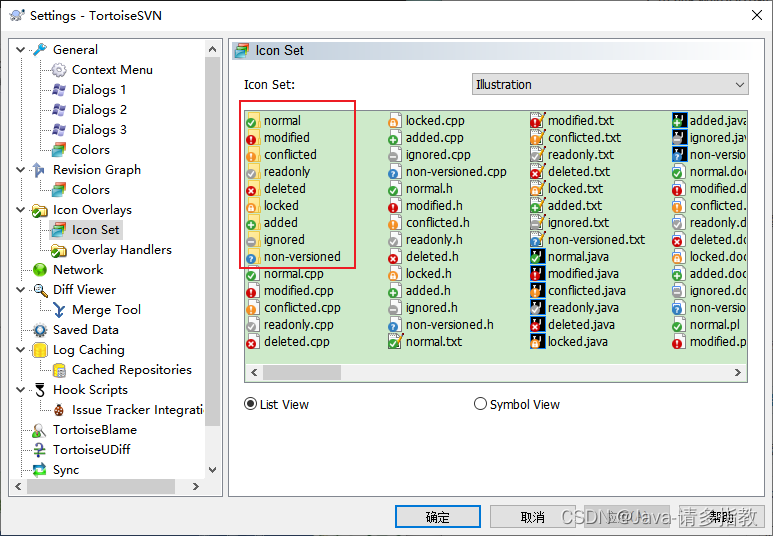Viewport: 773px width, 536px height.
Task: Click the Saved Data icon
Action: (x=39, y=330)
